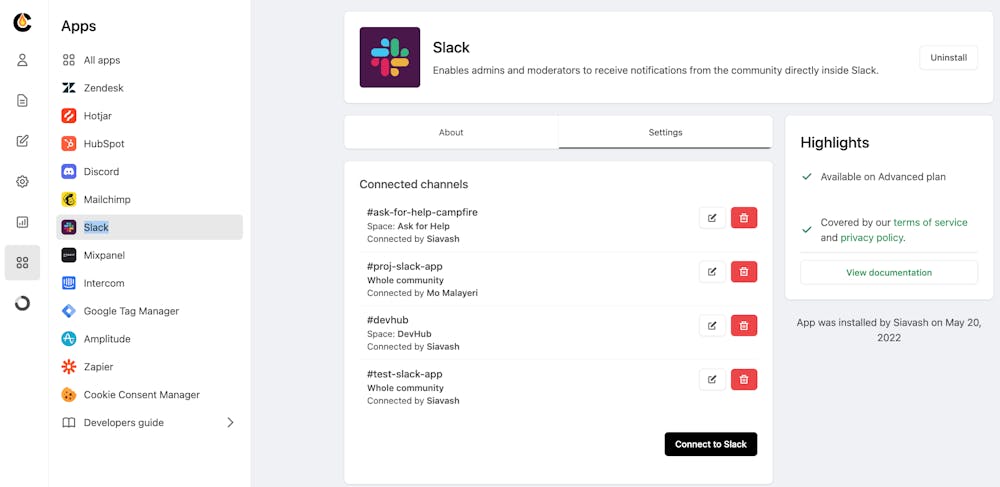Expand the Developers guide section

tap(230, 423)
